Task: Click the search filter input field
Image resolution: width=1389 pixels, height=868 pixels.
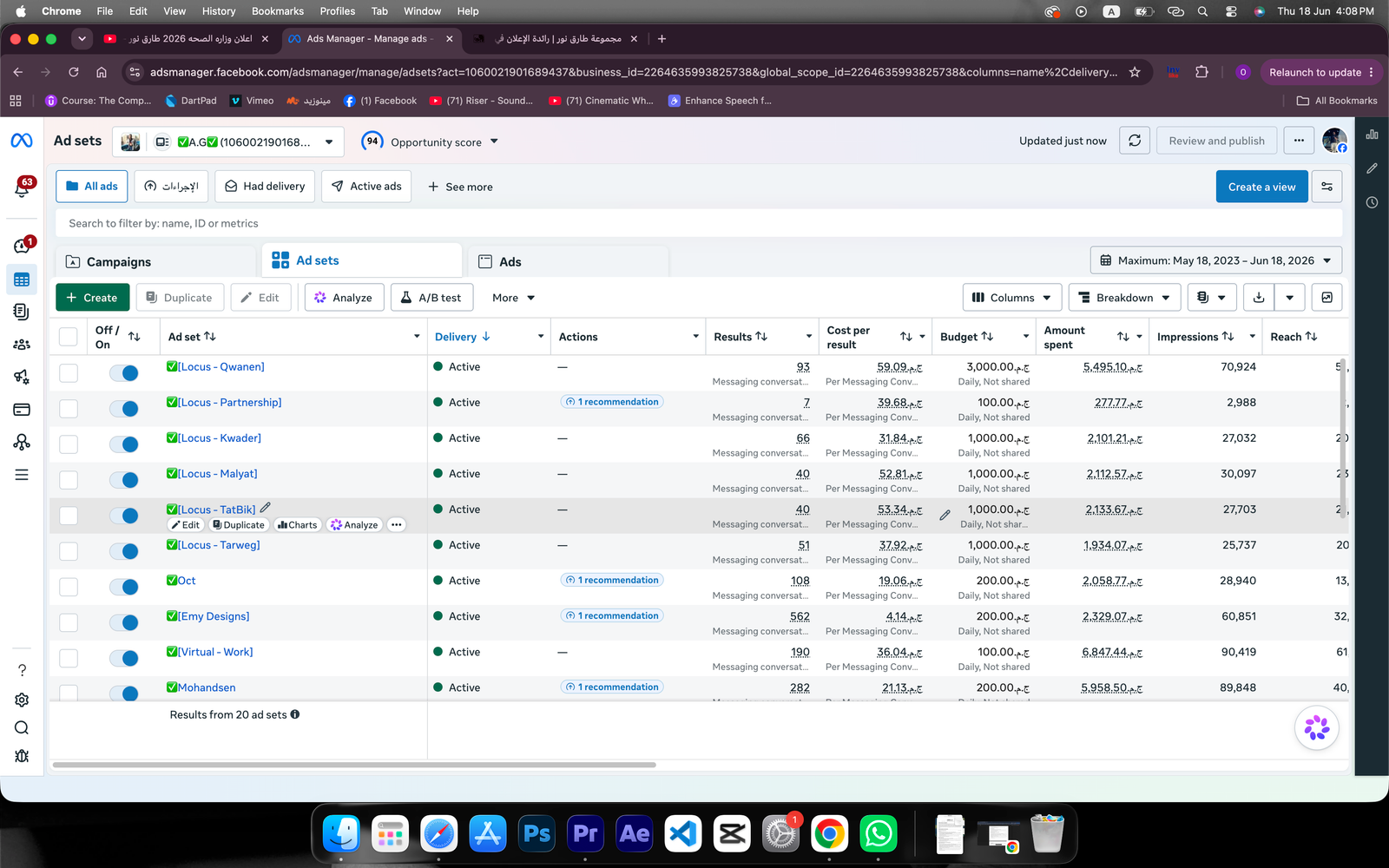Action: (x=699, y=223)
